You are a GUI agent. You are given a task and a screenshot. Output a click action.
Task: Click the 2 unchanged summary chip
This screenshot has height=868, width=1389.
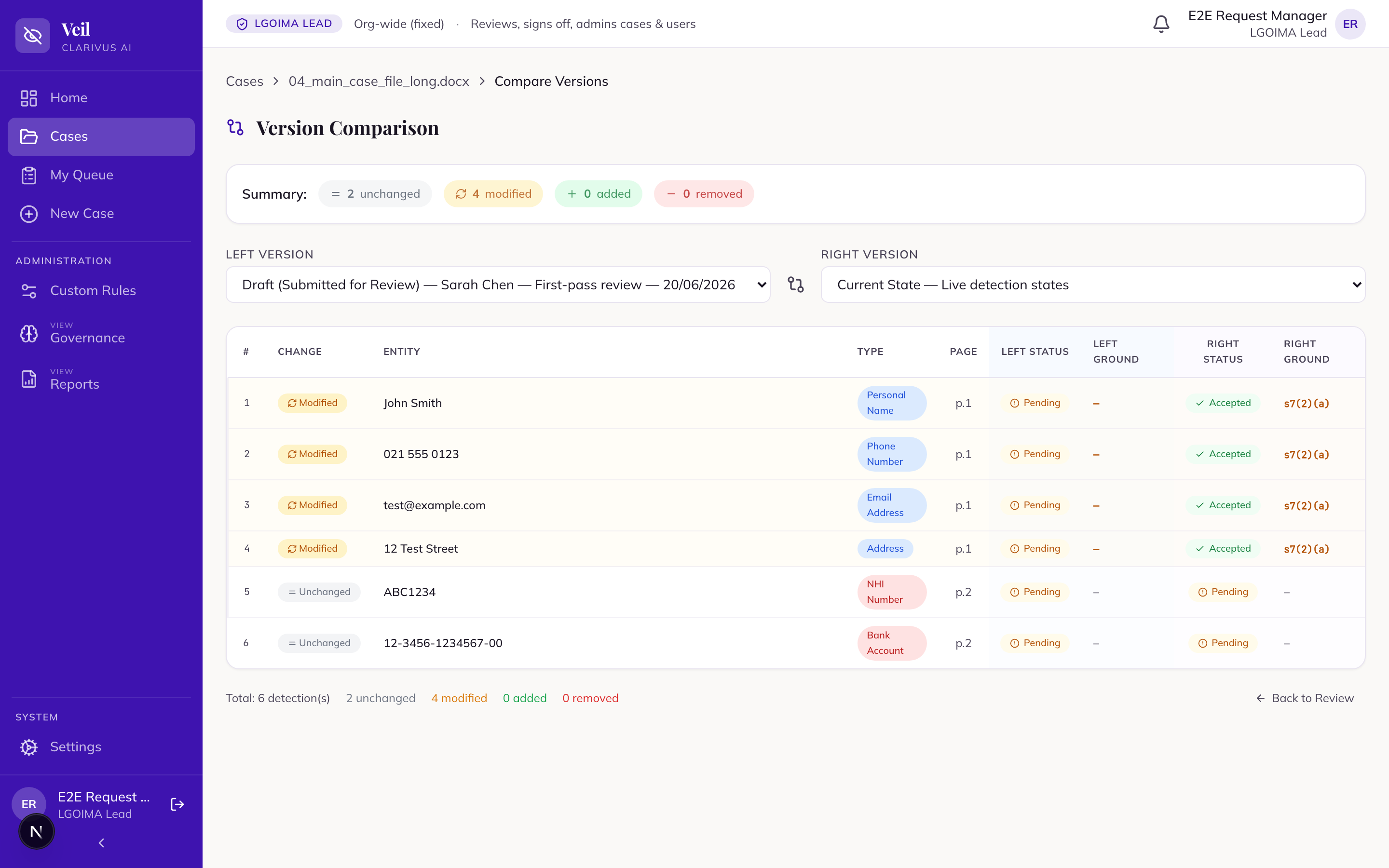point(375,194)
